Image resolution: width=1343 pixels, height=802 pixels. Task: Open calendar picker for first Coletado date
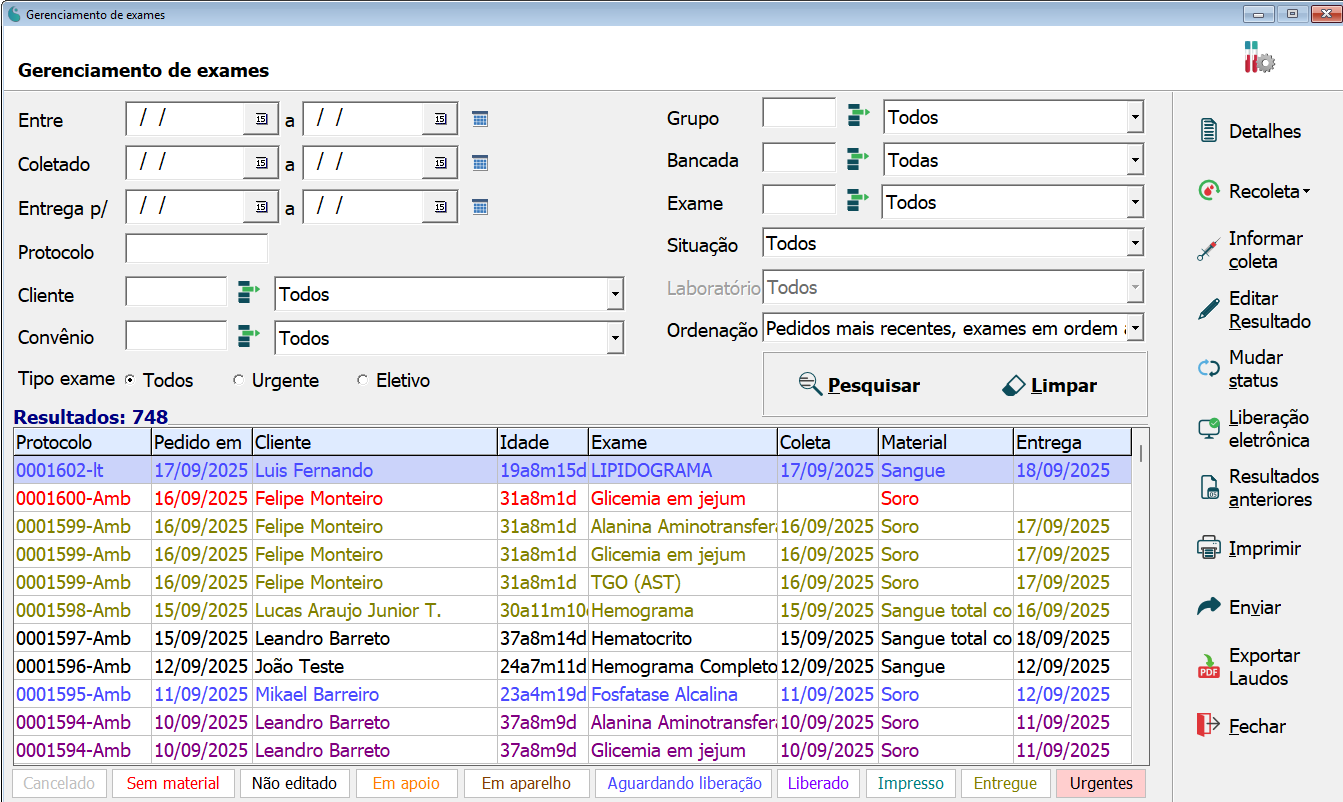(x=261, y=163)
